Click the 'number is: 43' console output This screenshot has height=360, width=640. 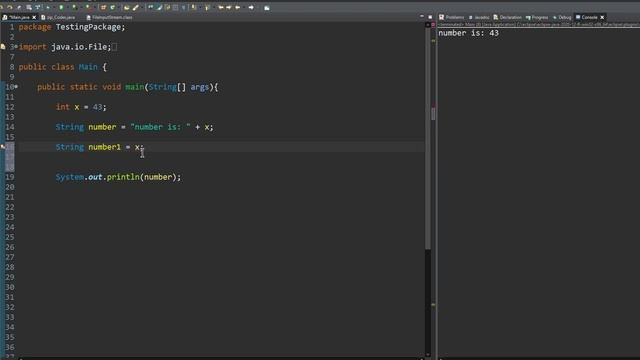click(469, 33)
